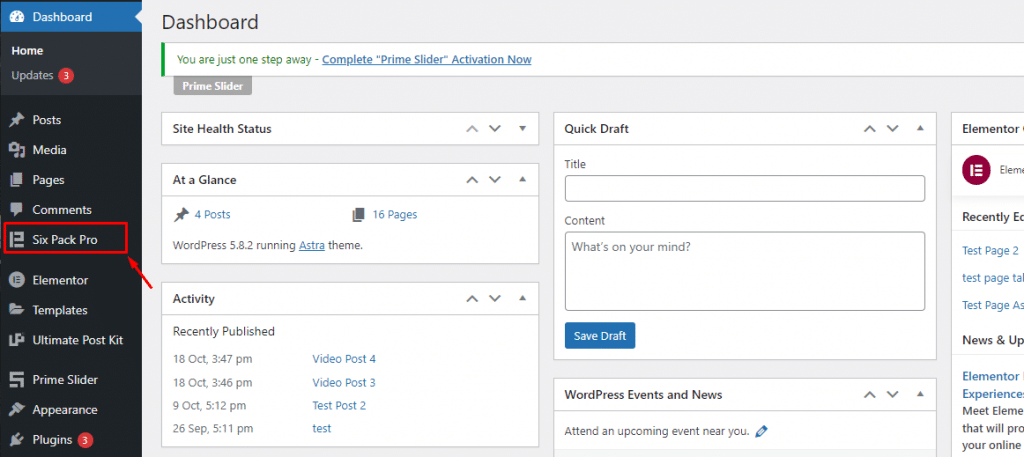Click the Quick Draft Title input field

pyautogui.click(x=744, y=188)
